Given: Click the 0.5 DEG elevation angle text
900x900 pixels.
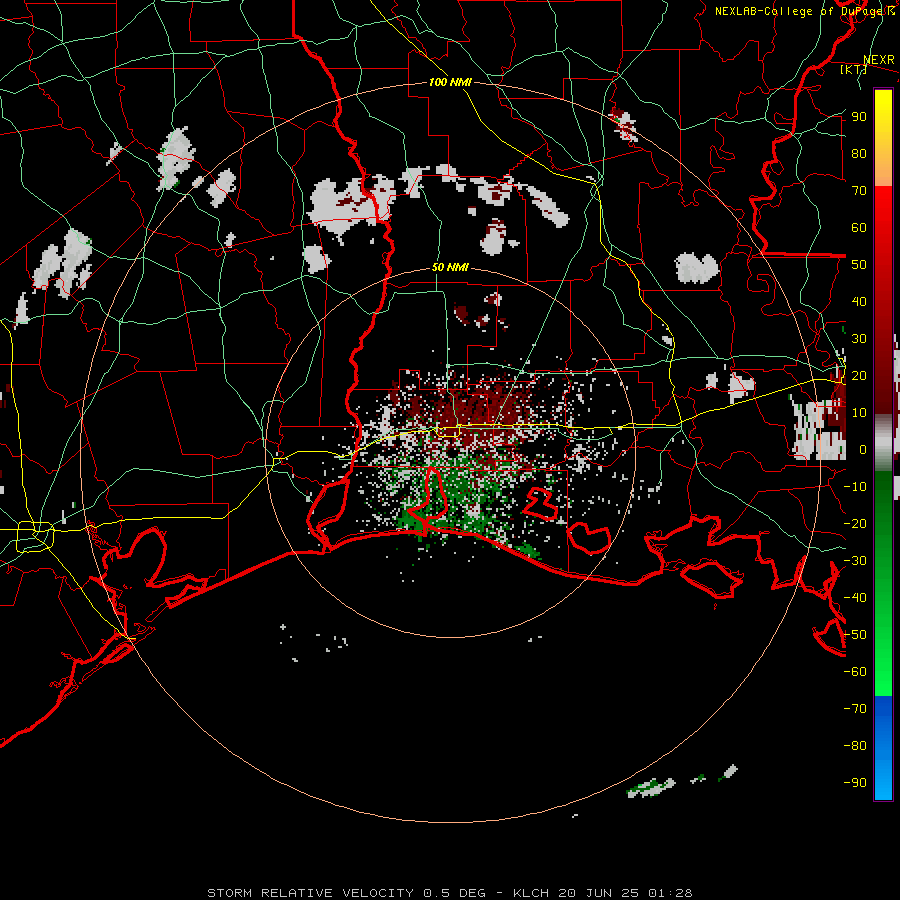Looking at the screenshot, I should tap(454, 893).
